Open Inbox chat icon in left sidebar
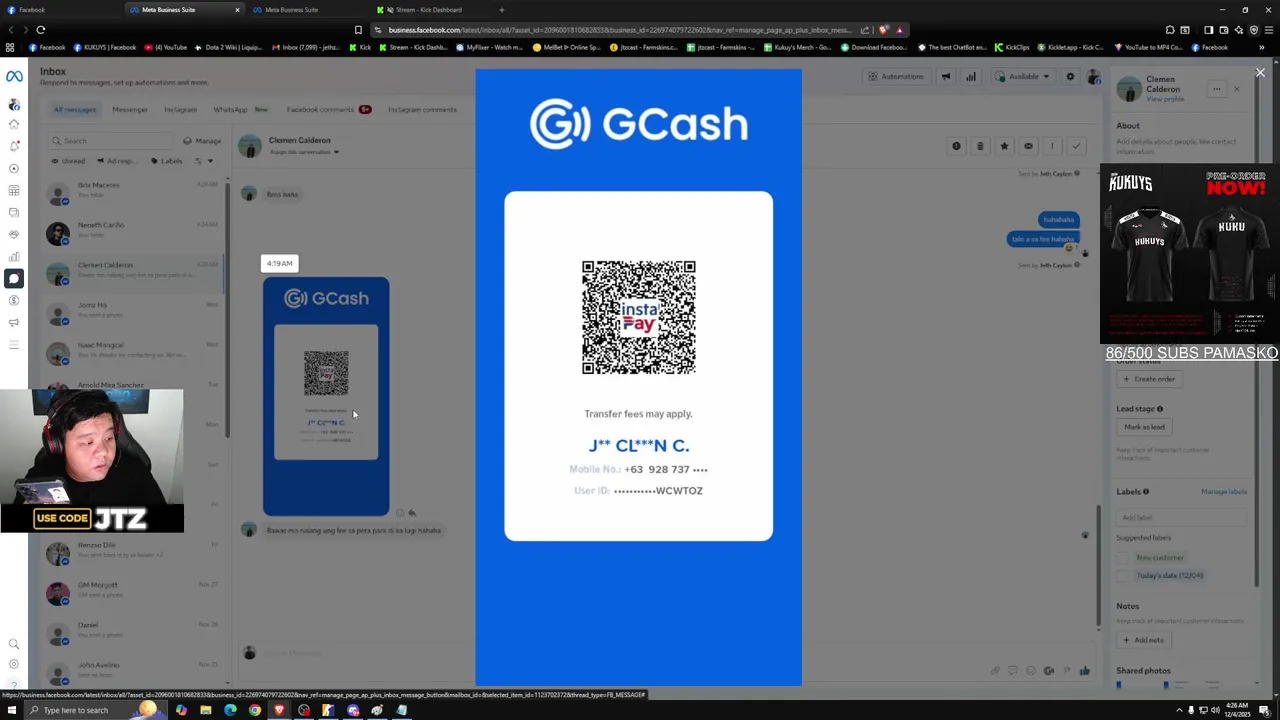Image resolution: width=1280 pixels, height=720 pixels. pyautogui.click(x=14, y=278)
